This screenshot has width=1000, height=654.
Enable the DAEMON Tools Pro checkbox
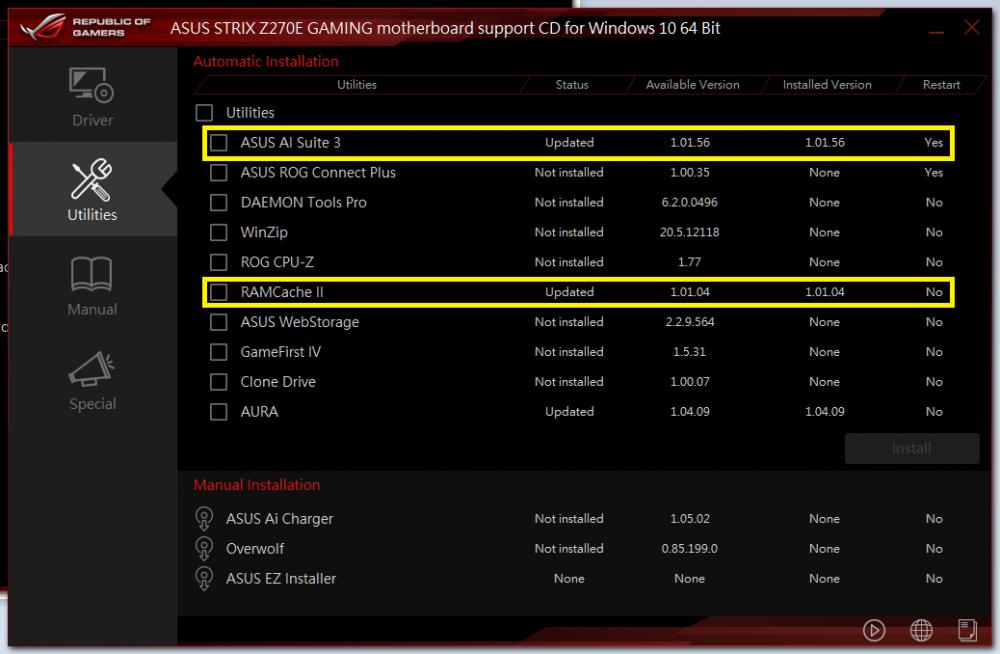pyautogui.click(x=219, y=203)
